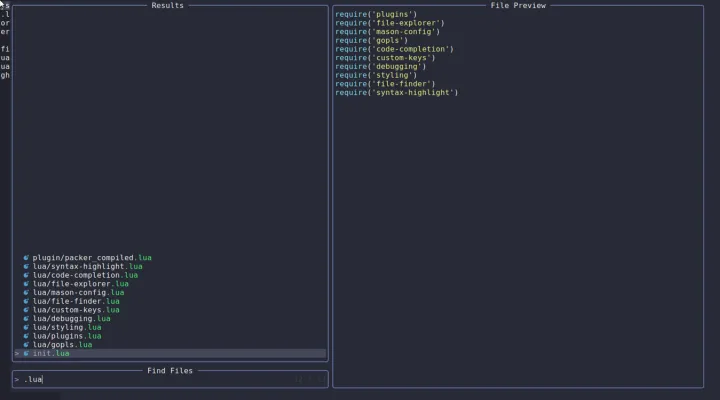Screen dimensions: 720x400
Task: Select lua/gopls.lua result
Action: (x=62, y=345)
